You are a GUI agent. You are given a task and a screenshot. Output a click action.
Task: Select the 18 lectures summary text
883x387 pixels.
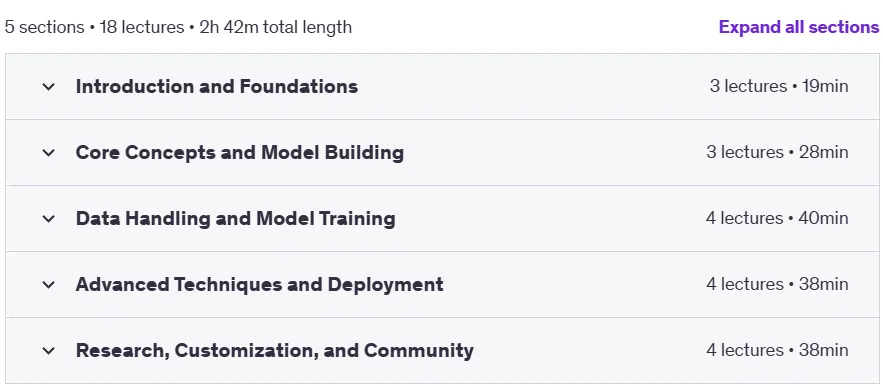[x=142, y=27]
